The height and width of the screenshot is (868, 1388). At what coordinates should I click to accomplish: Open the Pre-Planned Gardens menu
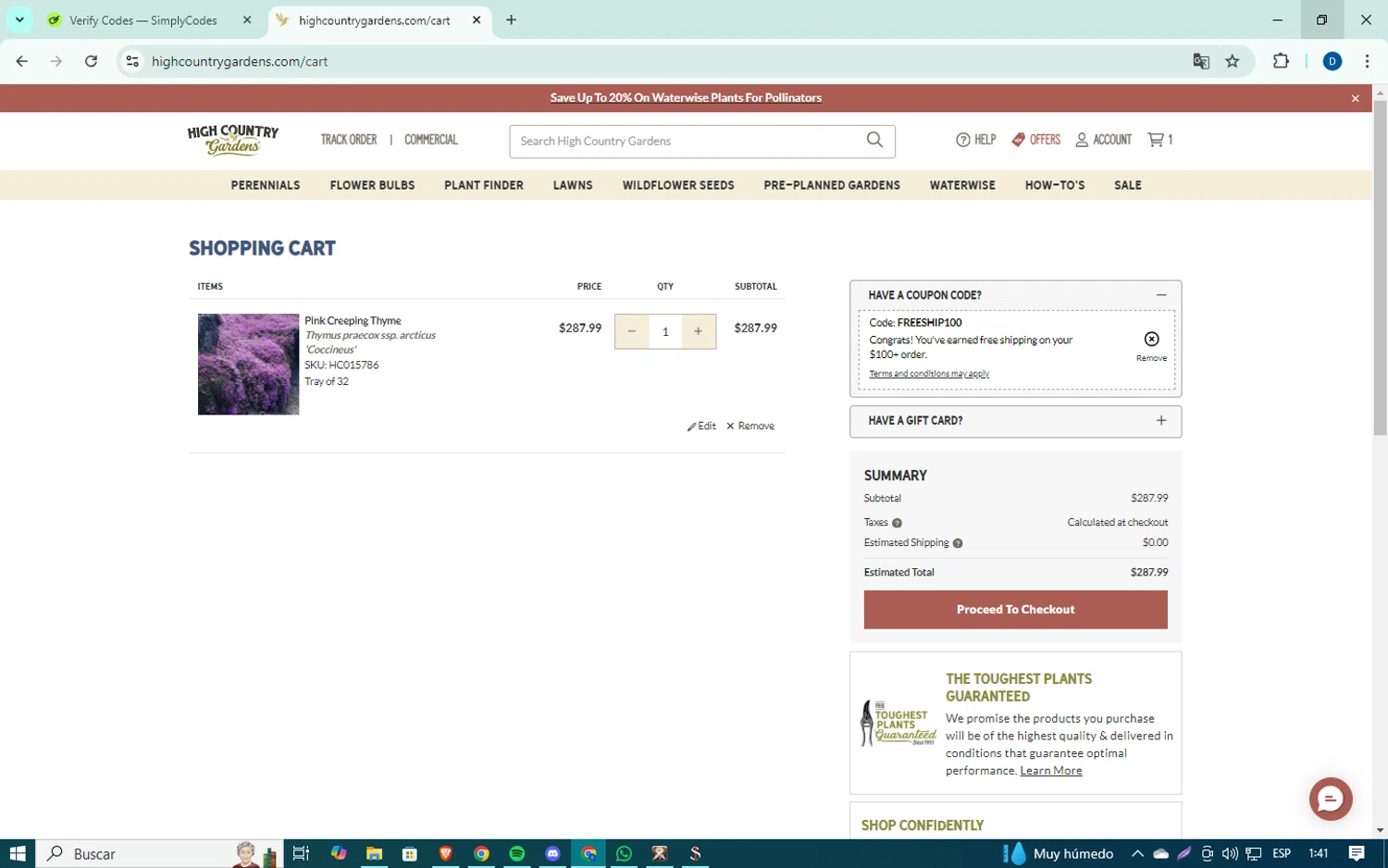click(x=832, y=185)
